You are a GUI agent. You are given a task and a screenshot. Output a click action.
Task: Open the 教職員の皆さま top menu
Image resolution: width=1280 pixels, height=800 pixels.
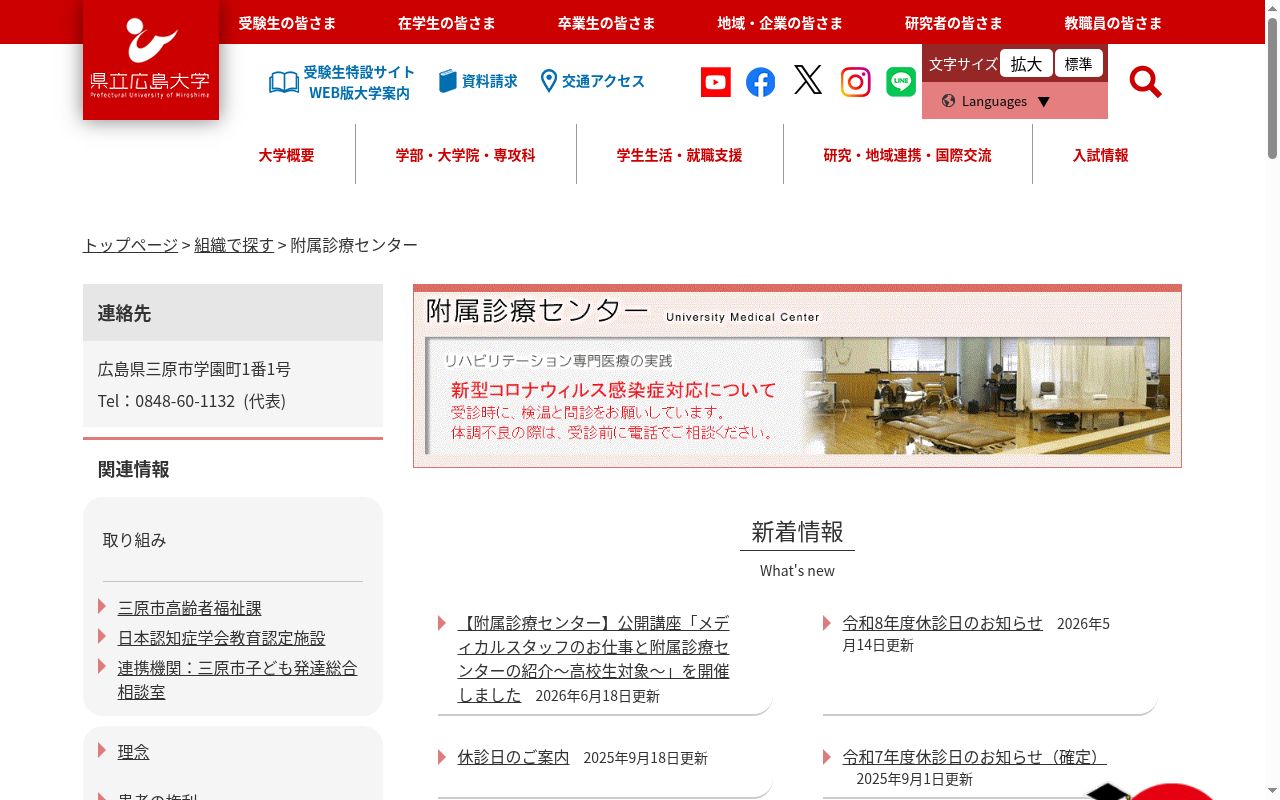[1114, 23]
